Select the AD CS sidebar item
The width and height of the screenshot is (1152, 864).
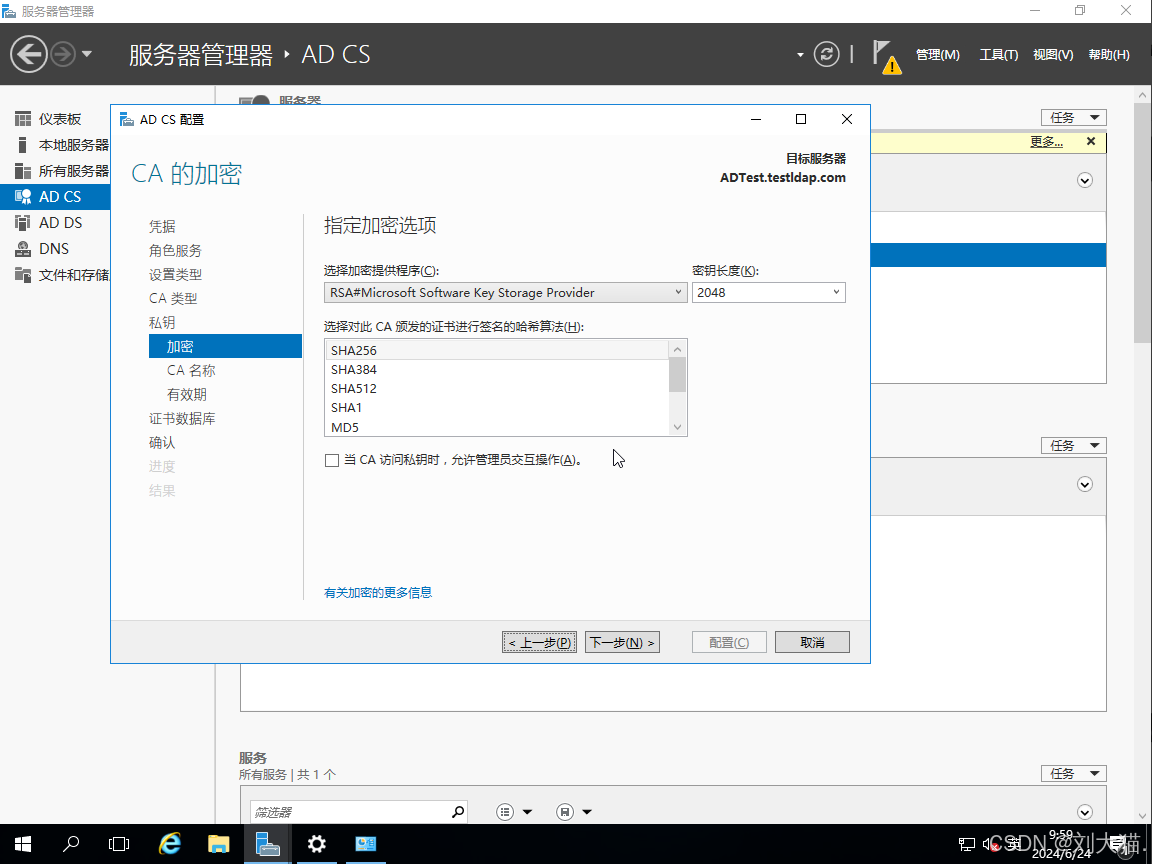point(55,197)
